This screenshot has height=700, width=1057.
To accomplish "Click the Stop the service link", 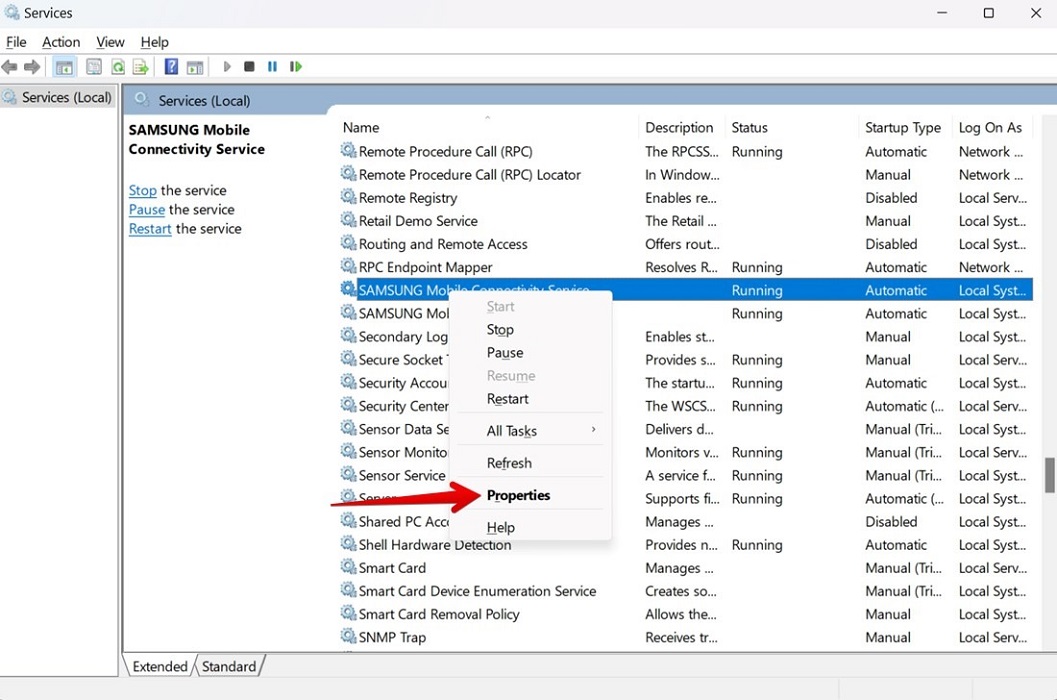I will (x=142, y=190).
